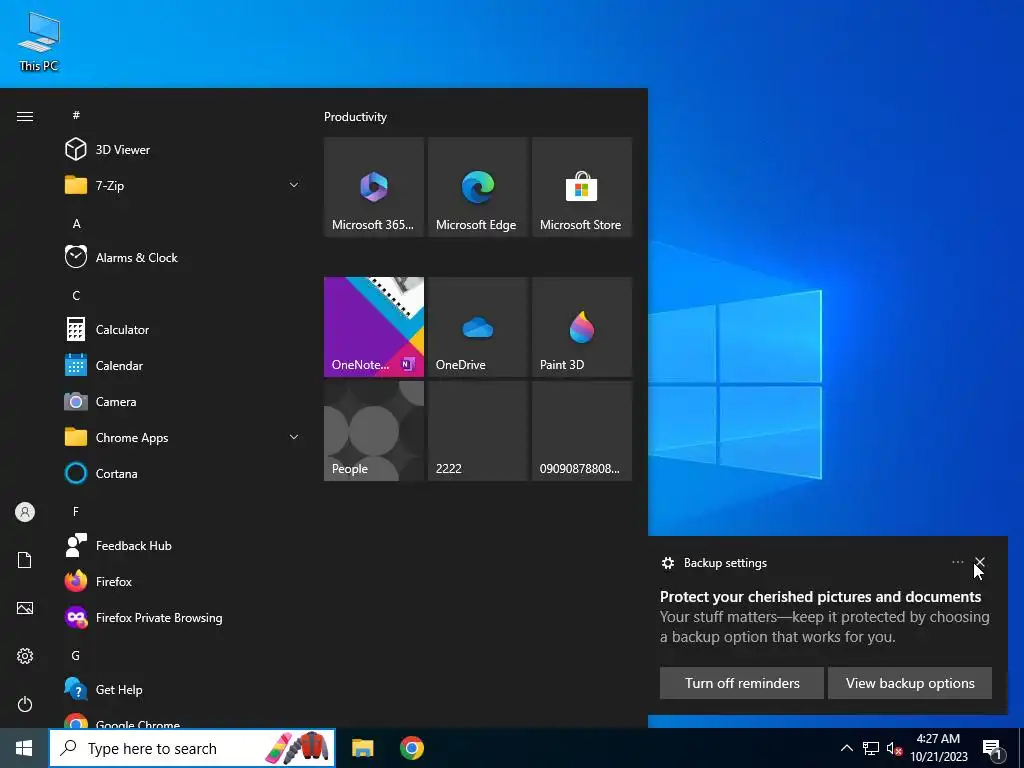Click the C letter header in the app list

pos(76,295)
